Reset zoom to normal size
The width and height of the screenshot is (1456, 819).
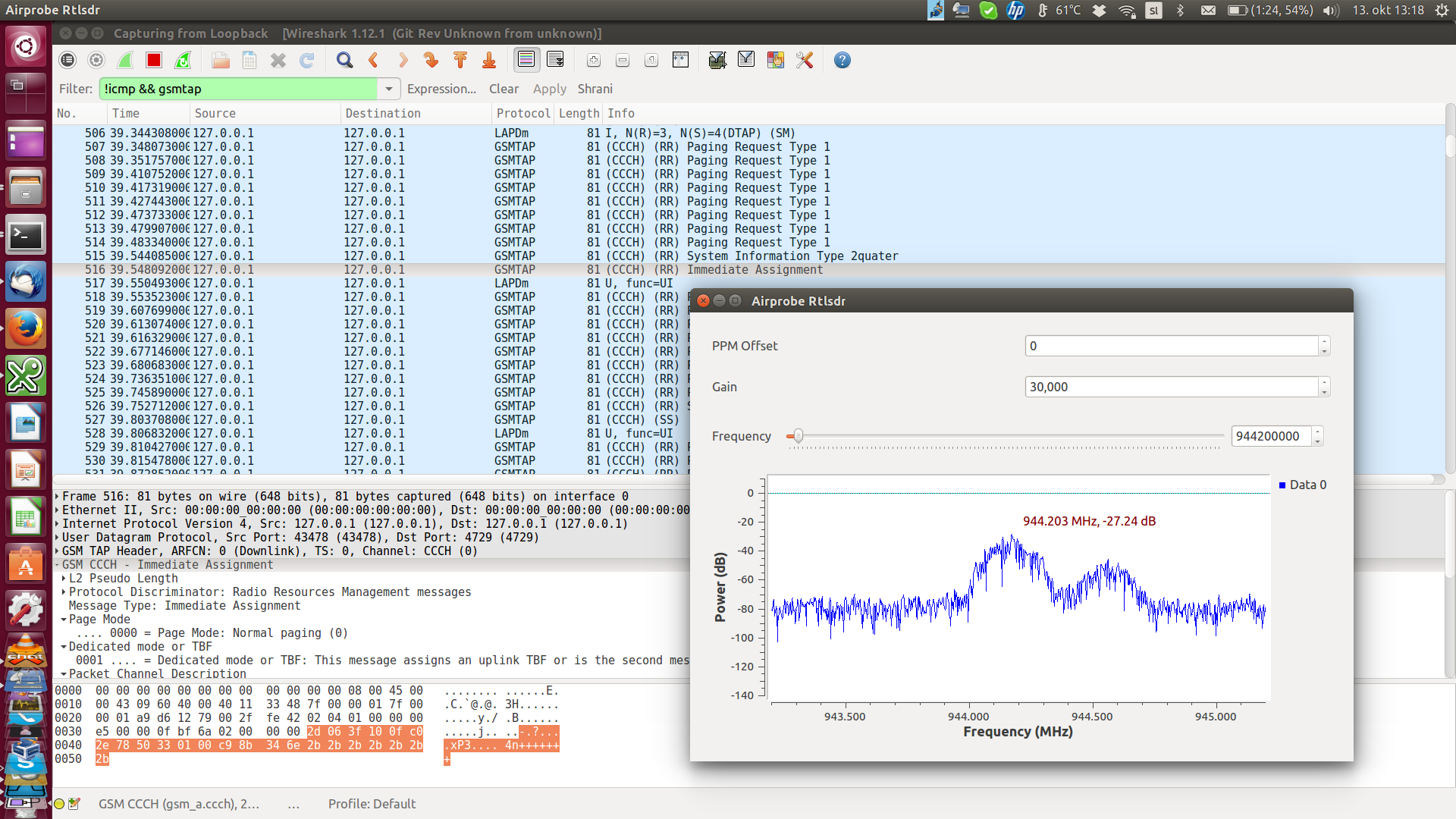651,60
